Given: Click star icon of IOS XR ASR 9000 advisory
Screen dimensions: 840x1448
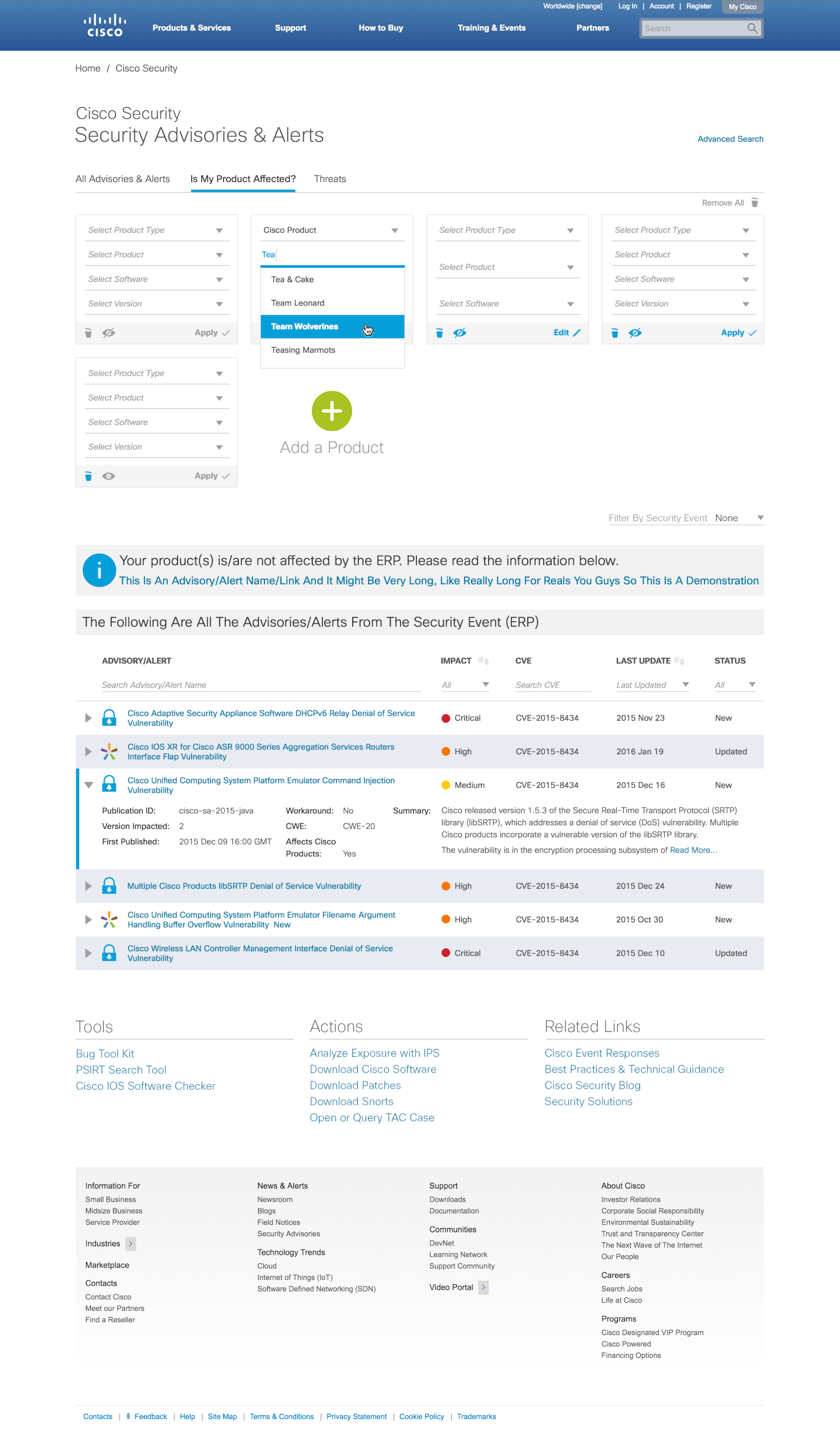Looking at the screenshot, I should (108, 751).
